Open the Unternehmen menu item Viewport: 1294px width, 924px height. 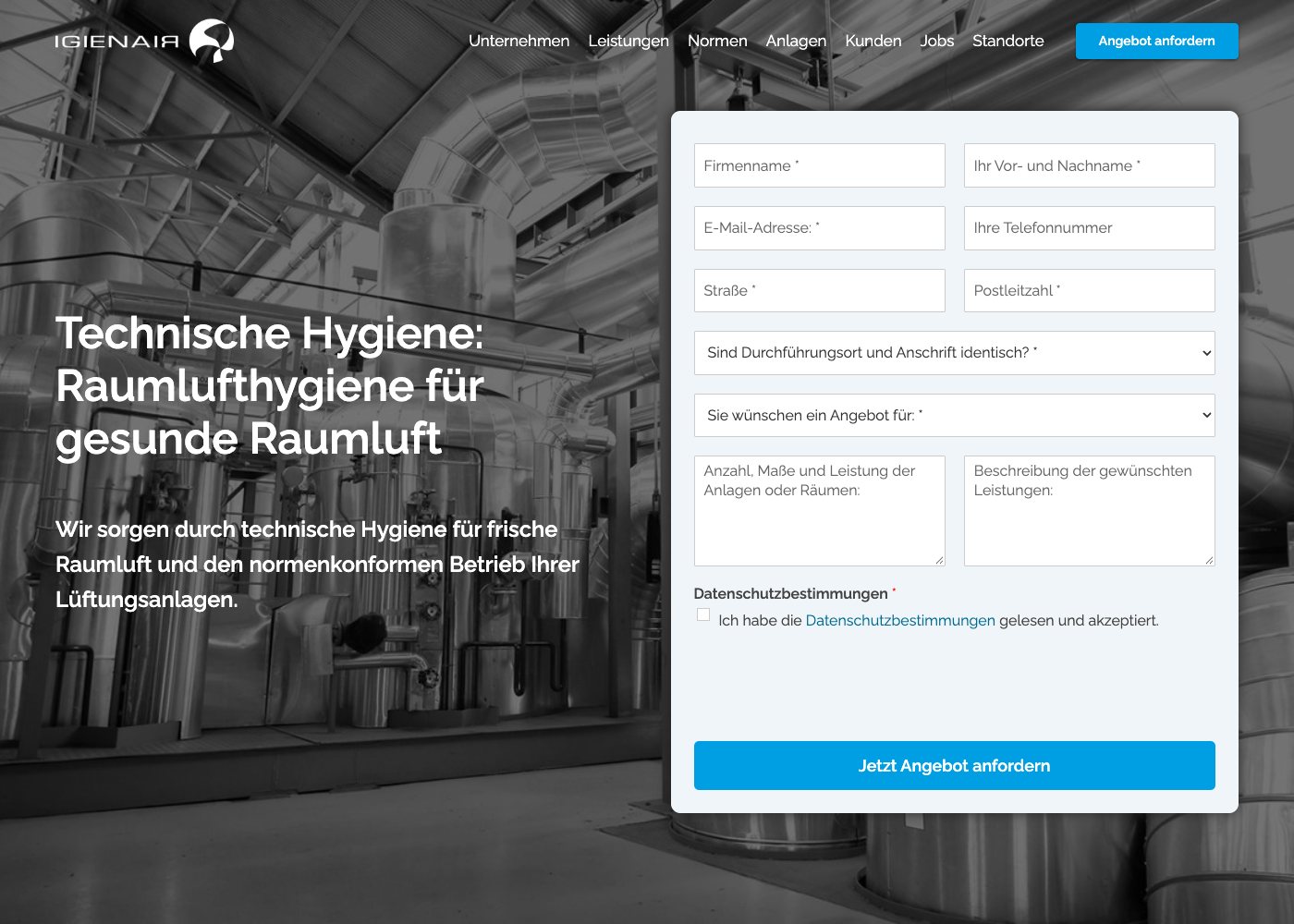[x=519, y=41]
